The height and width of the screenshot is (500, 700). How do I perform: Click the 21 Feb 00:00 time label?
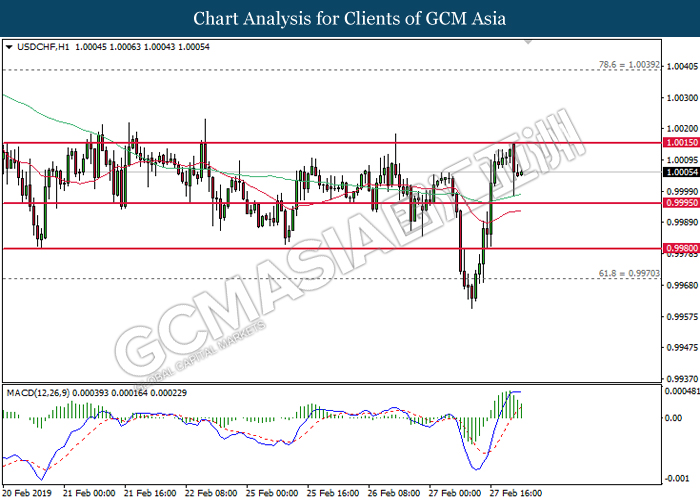(x=89, y=493)
